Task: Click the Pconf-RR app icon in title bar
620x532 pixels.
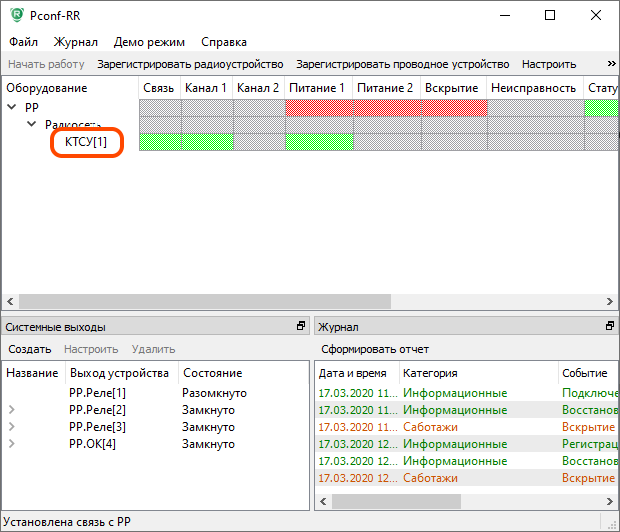Action: click(x=15, y=16)
